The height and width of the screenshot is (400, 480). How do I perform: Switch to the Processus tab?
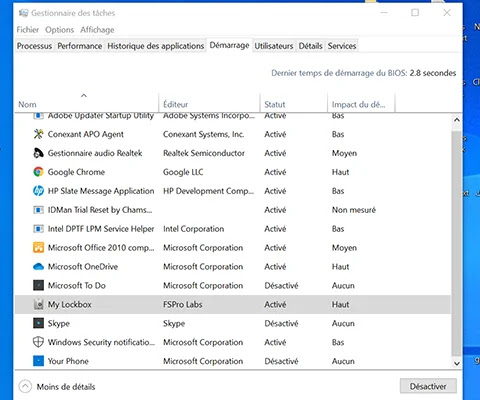coord(34,46)
